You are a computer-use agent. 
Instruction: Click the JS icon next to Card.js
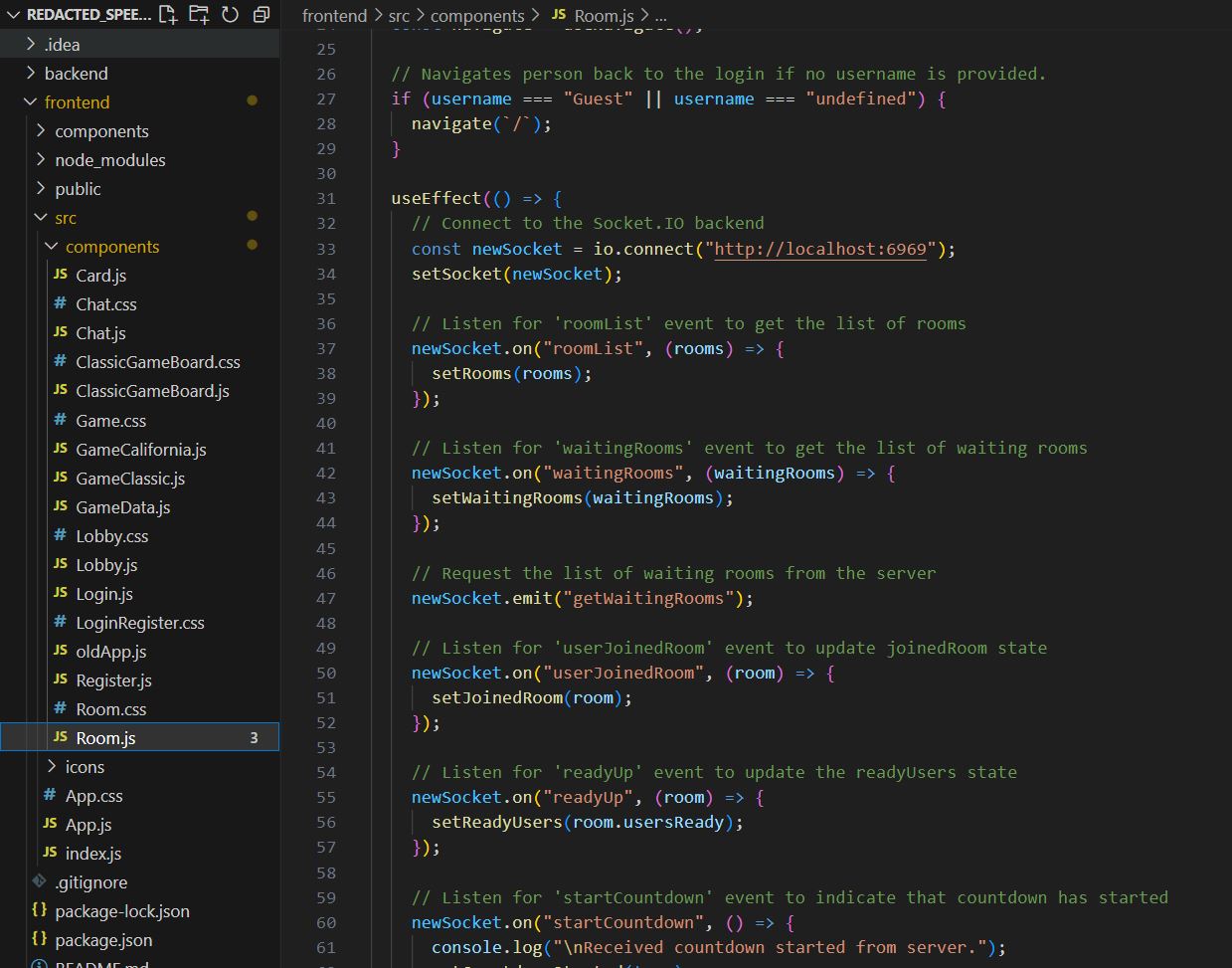tap(61, 276)
